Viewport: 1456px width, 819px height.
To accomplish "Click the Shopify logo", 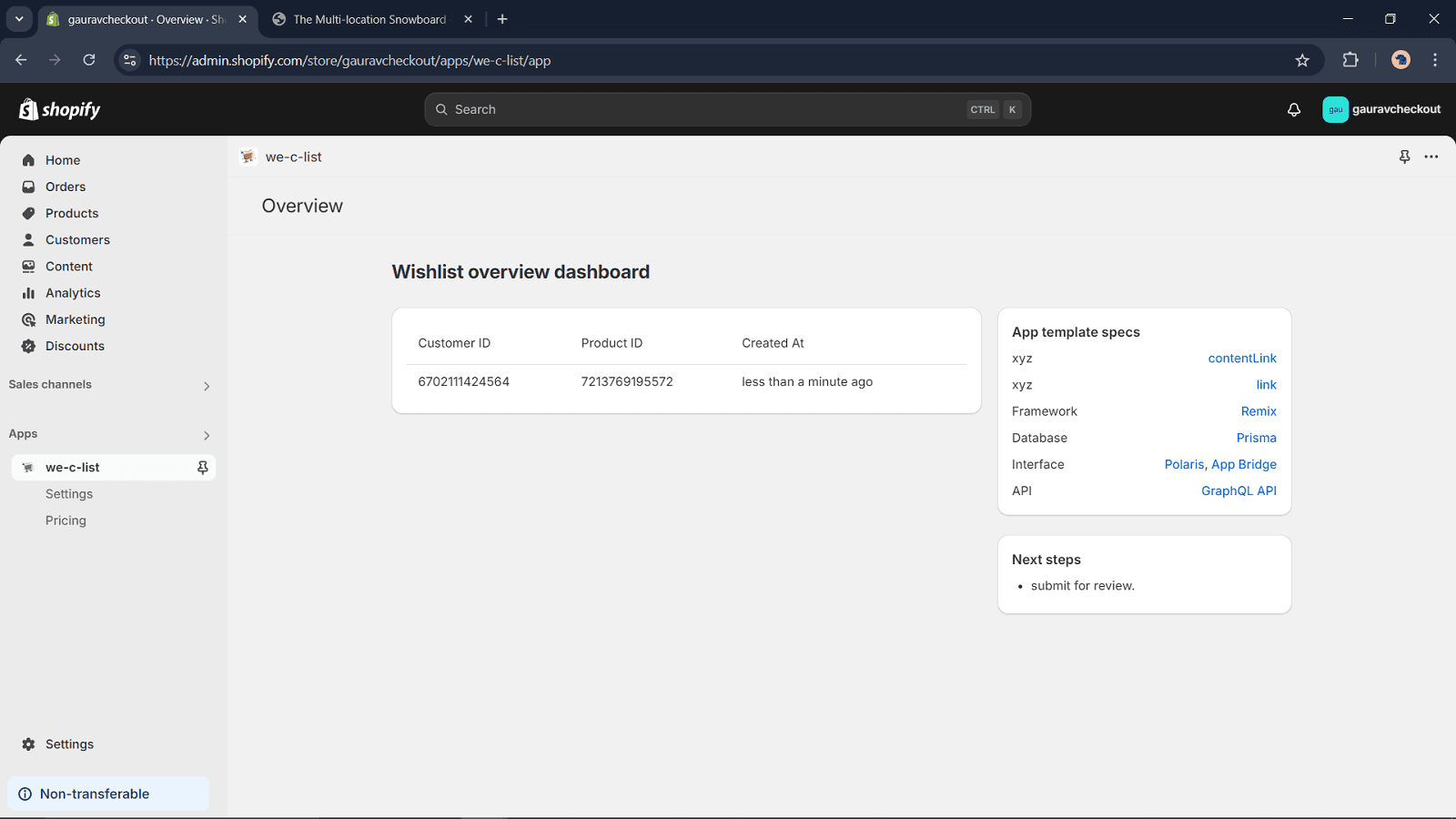I will pos(60,109).
